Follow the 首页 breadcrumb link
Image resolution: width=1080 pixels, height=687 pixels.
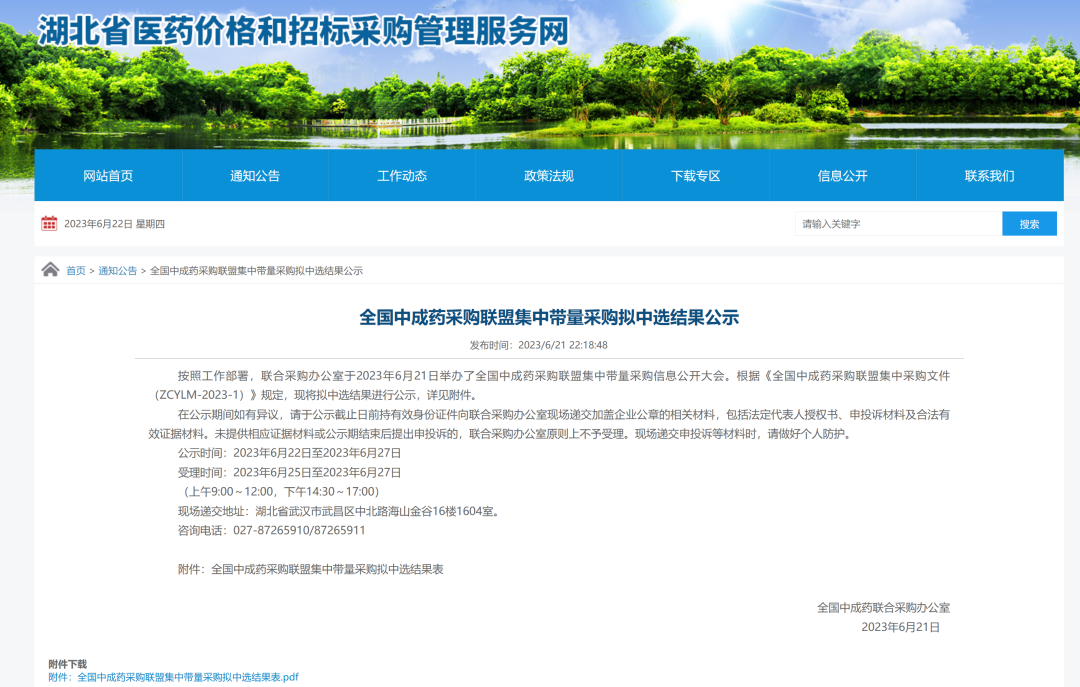click(x=76, y=271)
